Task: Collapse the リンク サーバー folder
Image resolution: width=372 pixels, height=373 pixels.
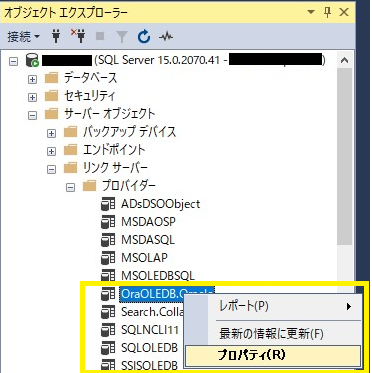Action: [51, 169]
